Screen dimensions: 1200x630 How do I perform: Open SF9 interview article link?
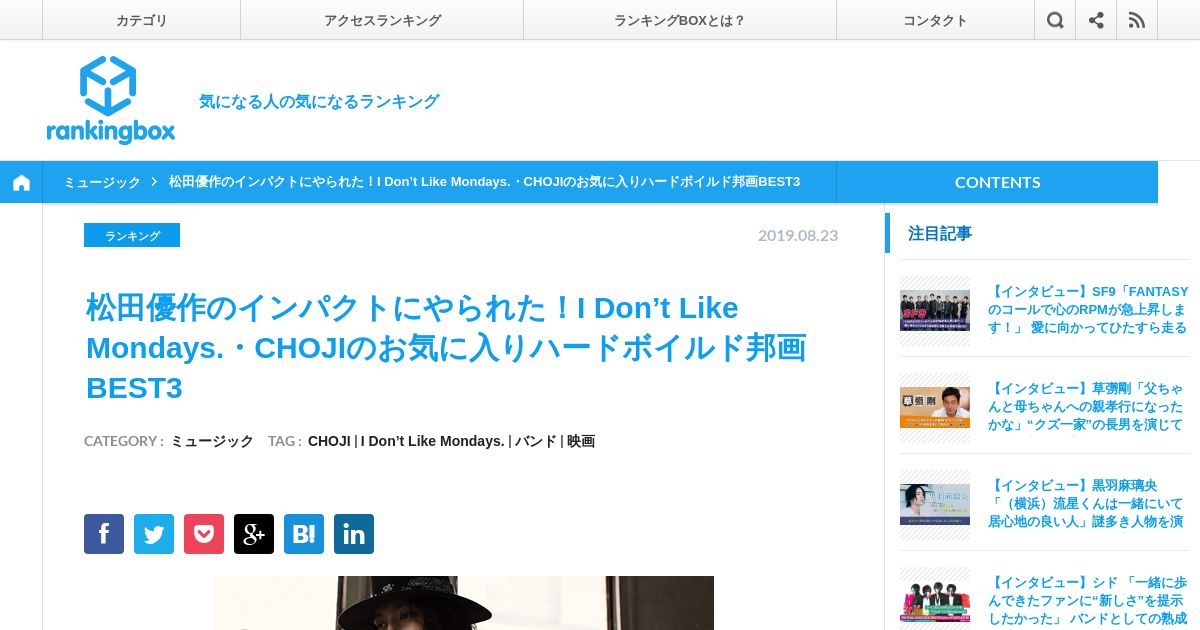(1088, 310)
